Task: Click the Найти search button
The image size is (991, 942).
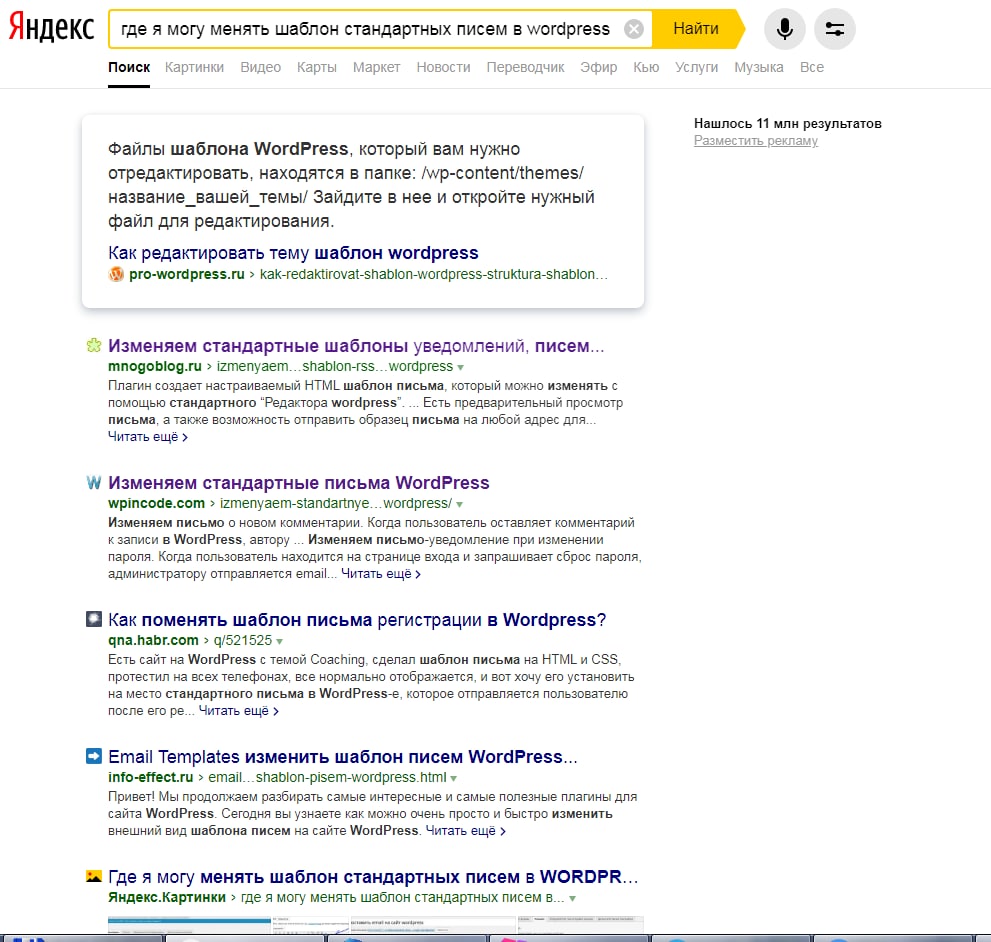Action: [696, 29]
